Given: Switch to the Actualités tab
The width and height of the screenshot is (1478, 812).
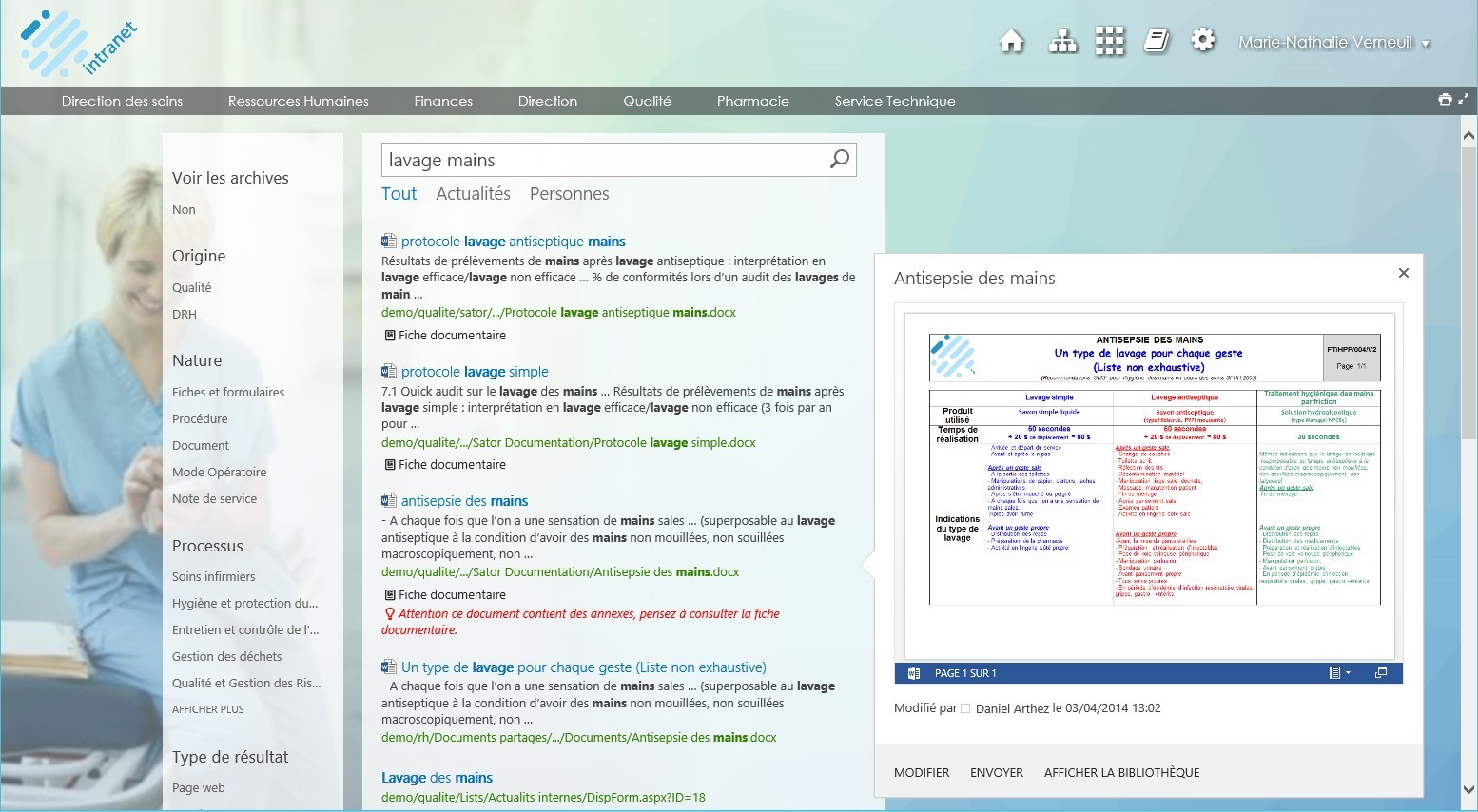Looking at the screenshot, I should click(473, 194).
